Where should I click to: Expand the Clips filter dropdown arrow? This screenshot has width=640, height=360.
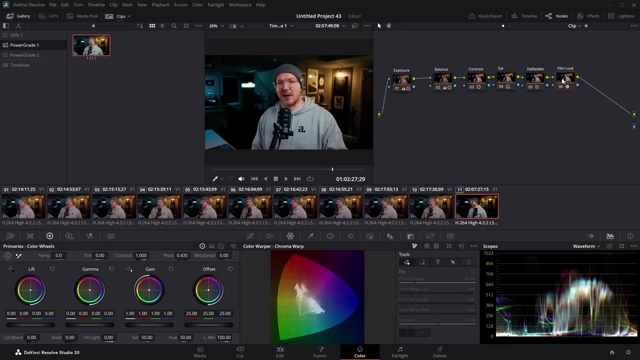[129, 16]
